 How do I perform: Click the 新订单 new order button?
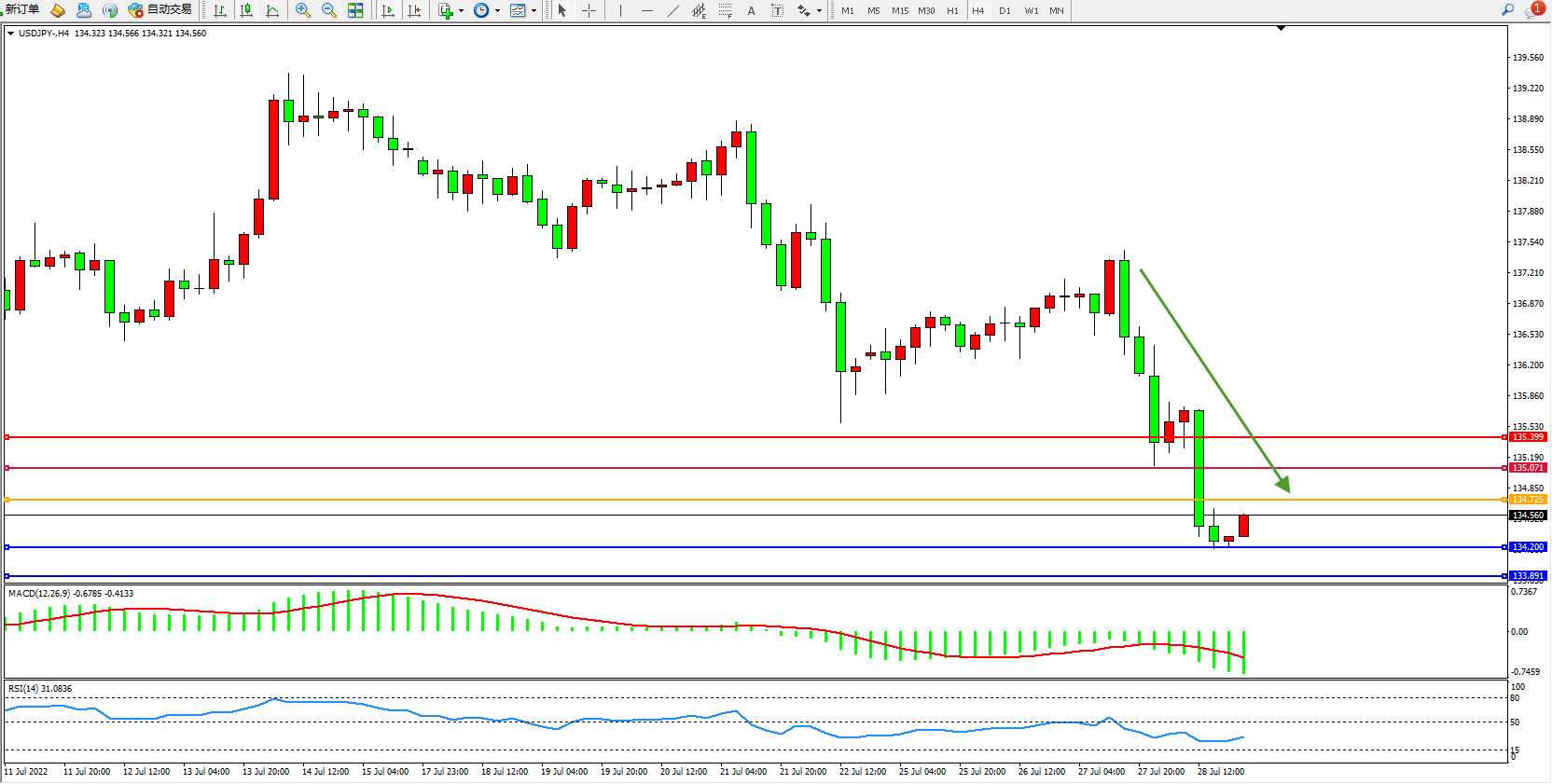click(22, 10)
